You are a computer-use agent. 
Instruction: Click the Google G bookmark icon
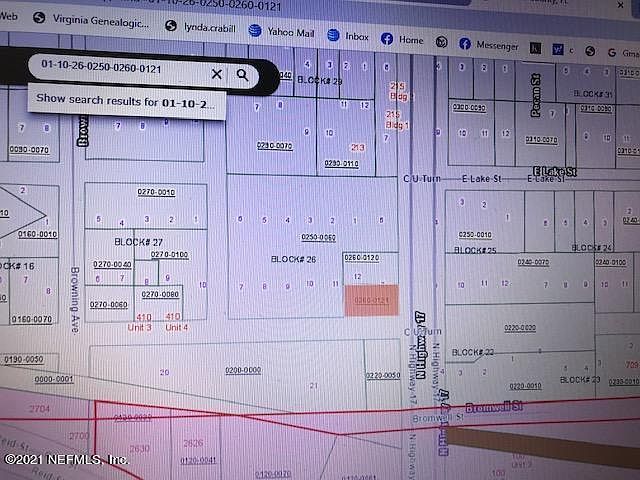[611, 52]
